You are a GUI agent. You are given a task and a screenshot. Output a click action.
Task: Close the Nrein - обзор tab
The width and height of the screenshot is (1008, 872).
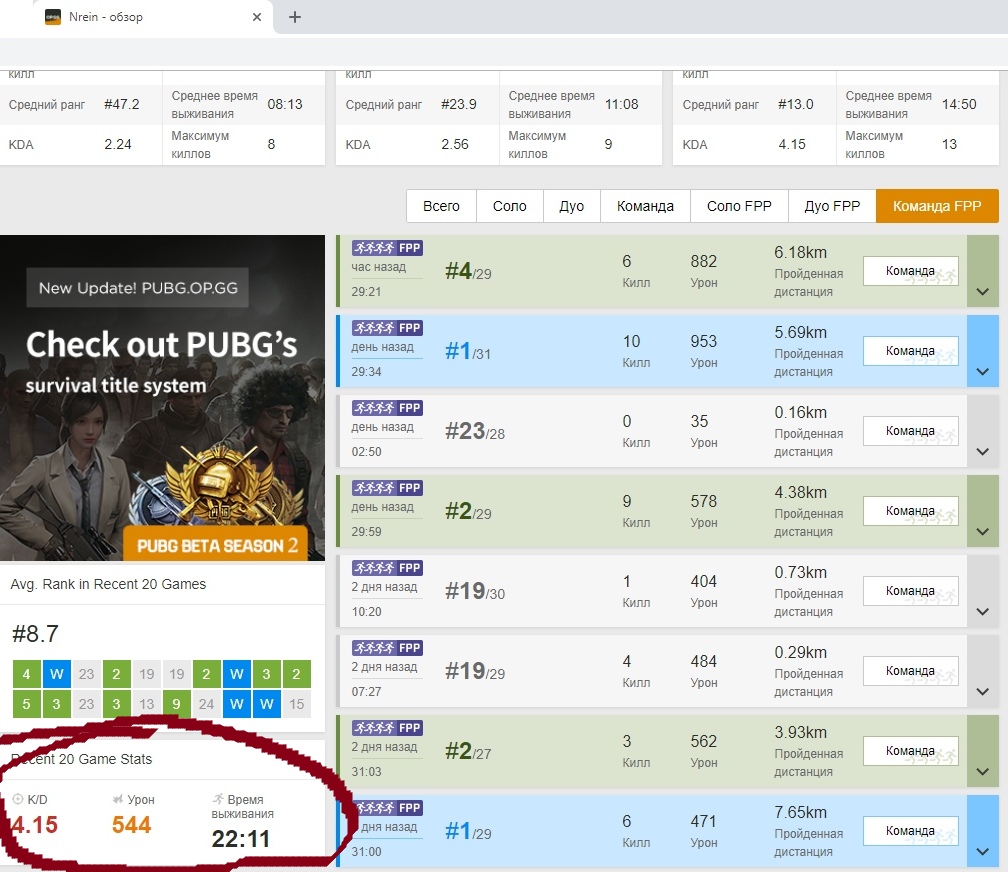[x=257, y=17]
